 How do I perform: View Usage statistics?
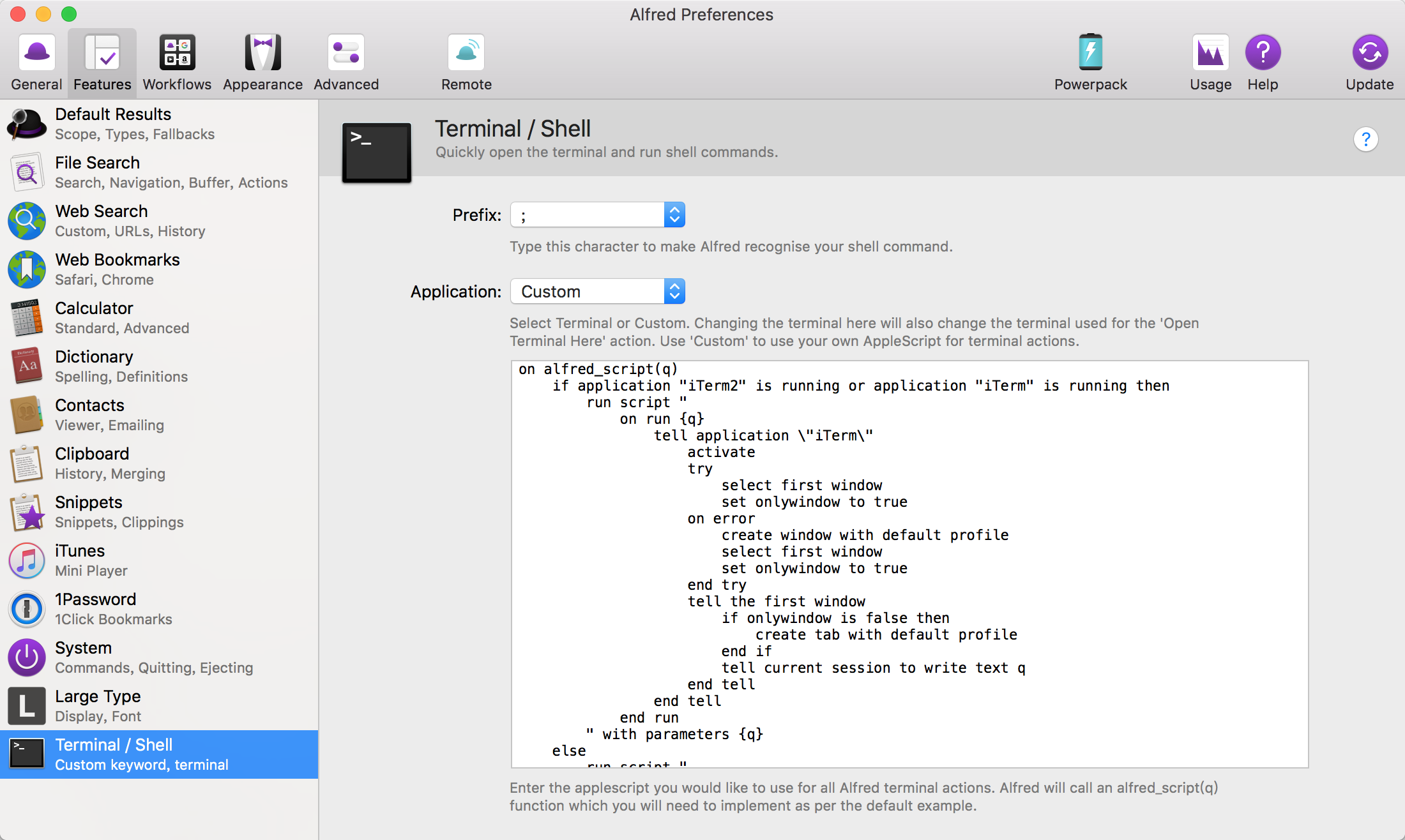[x=1210, y=63]
